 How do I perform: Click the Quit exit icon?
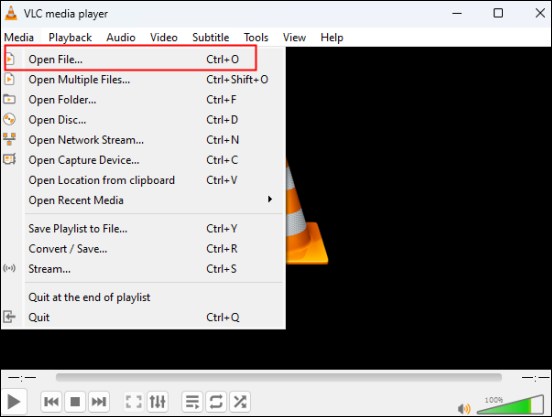pos(9,317)
